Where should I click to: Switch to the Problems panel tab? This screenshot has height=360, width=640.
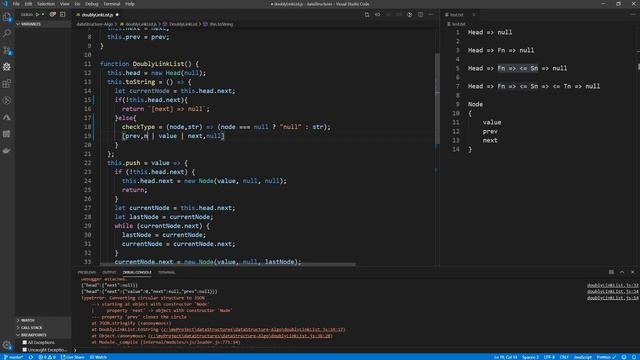pyautogui.click(x=87, y=272)
